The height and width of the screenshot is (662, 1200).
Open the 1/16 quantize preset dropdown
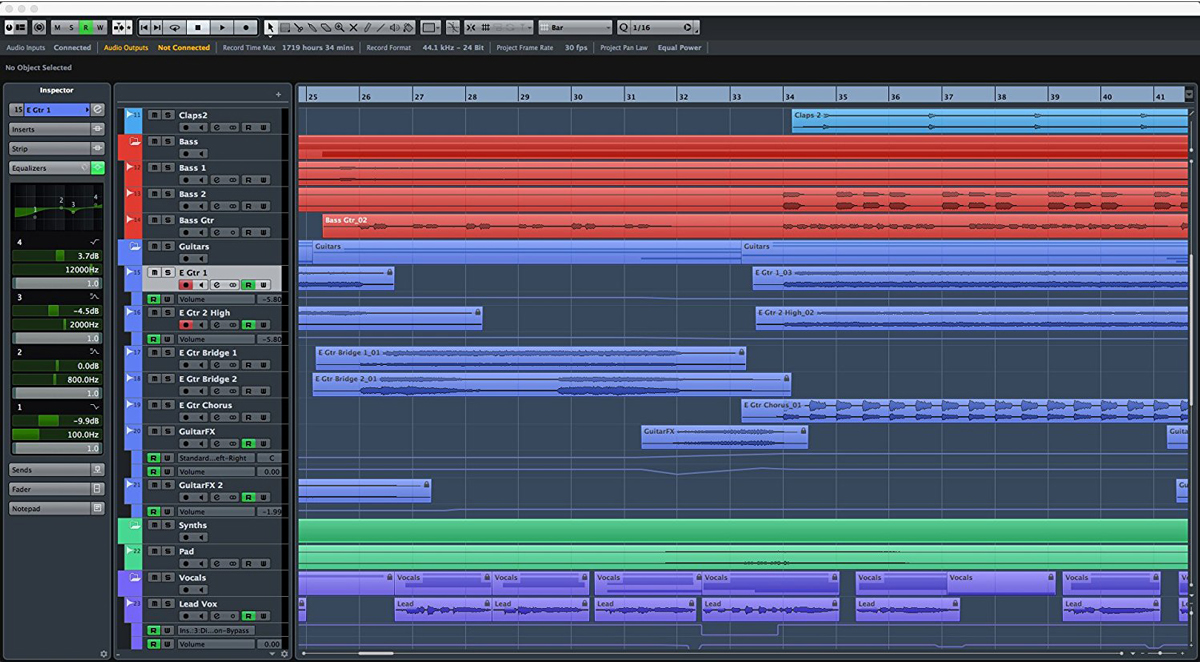coord(655,28)
